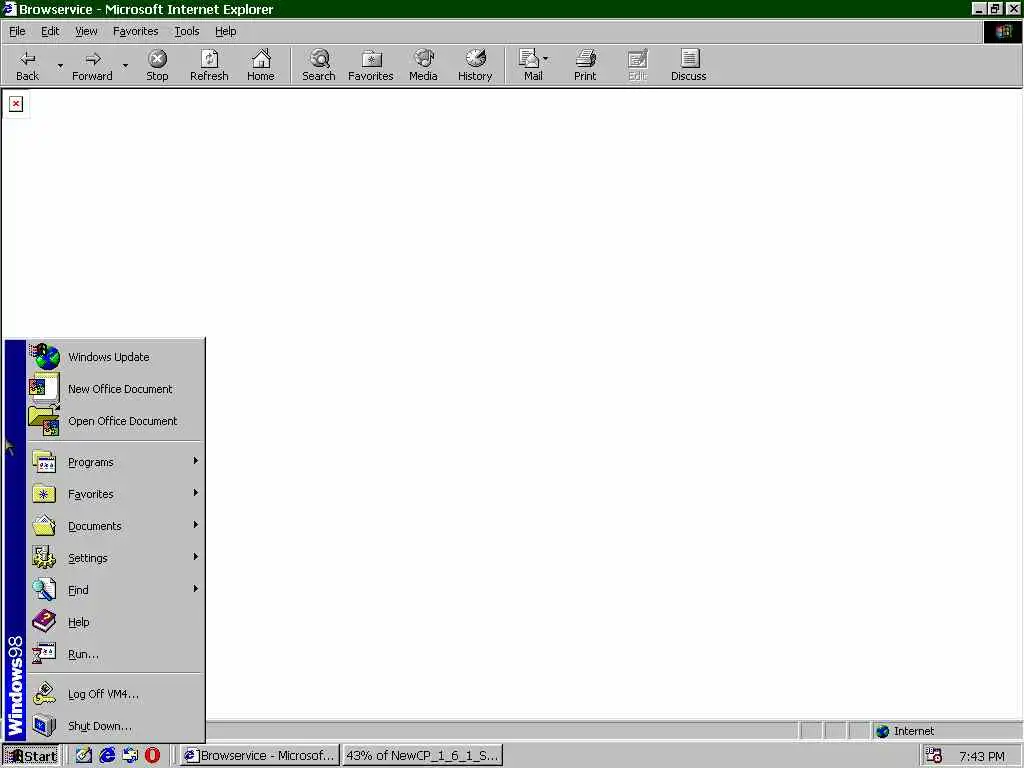Switch to 43% of NewCP download taskbar button

tap(422, 756)
